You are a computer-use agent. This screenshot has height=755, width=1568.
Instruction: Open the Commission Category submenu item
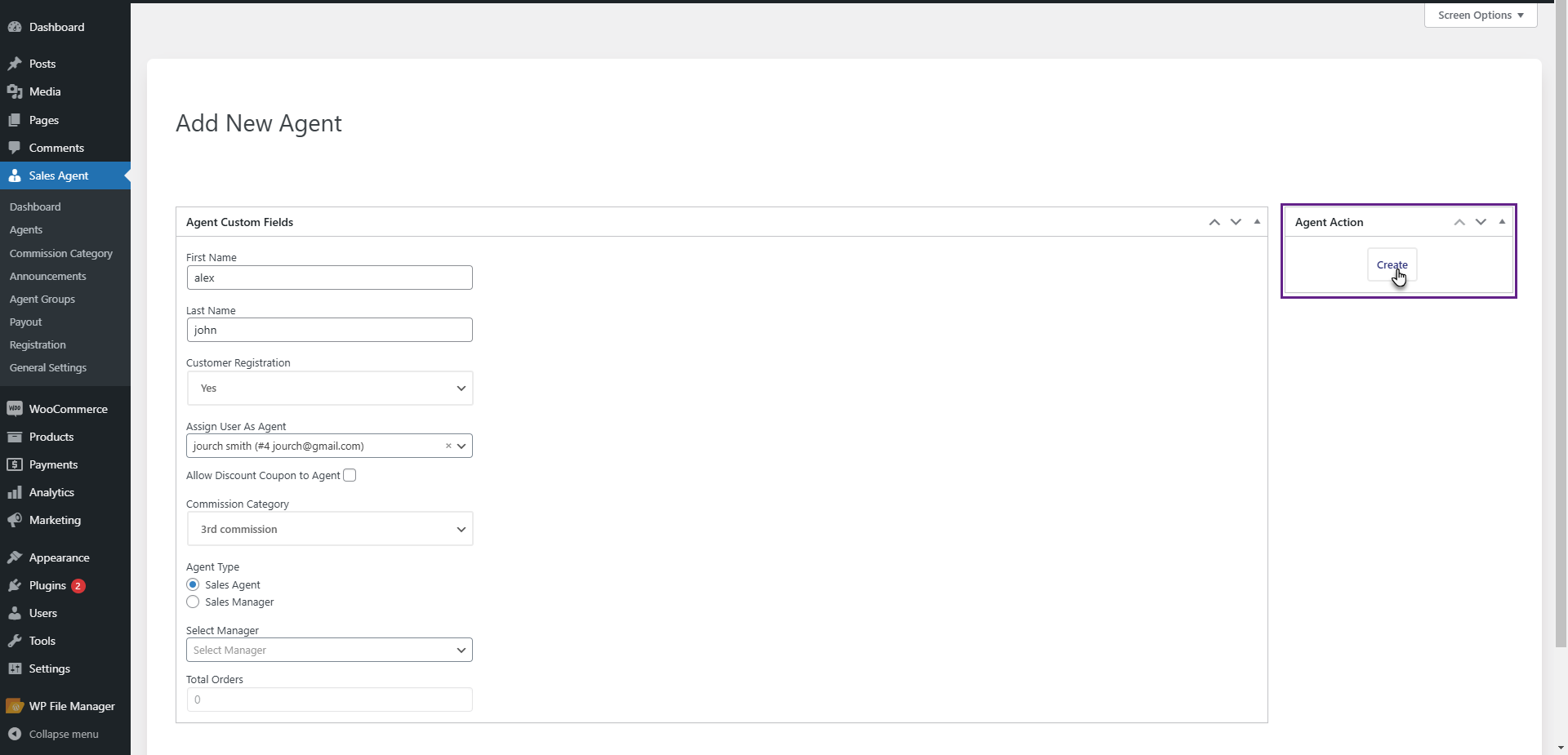[61, 253]
